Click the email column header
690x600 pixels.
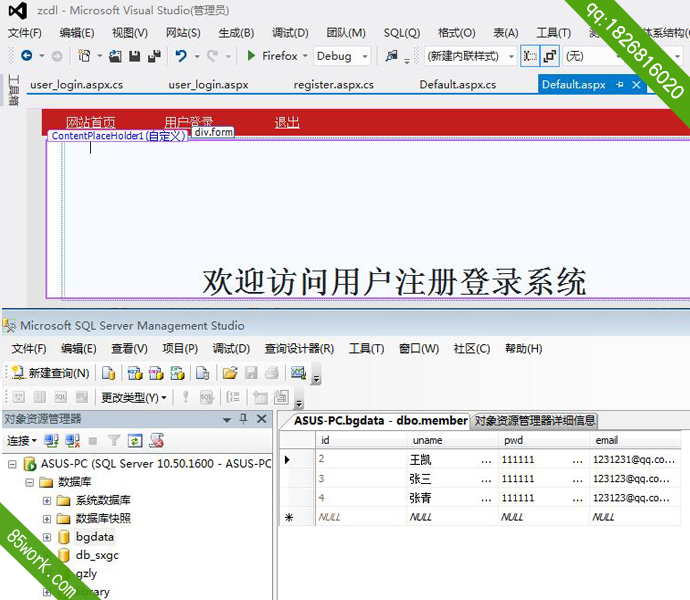[635, 440]
